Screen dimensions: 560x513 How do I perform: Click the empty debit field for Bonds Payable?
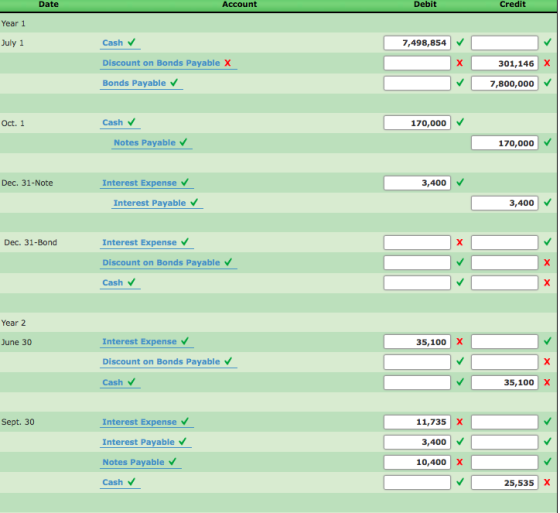[417, 84]
